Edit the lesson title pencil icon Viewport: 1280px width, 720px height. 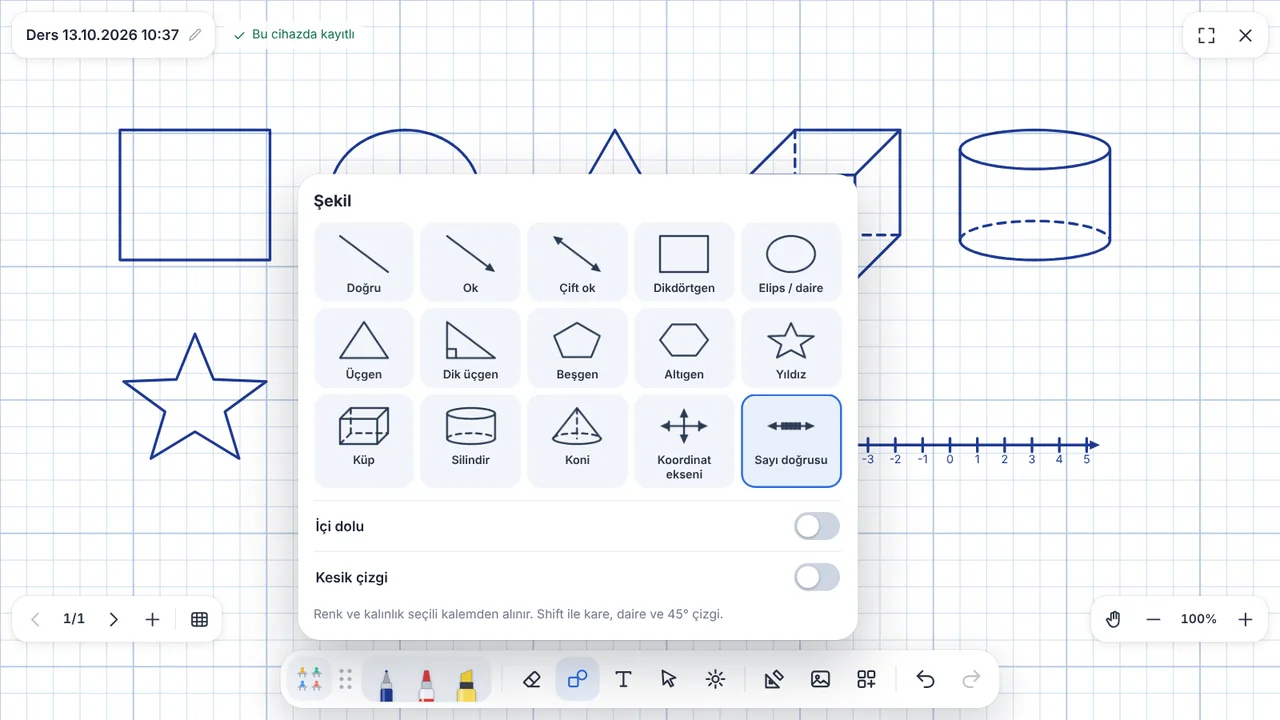tap(195, 35)
